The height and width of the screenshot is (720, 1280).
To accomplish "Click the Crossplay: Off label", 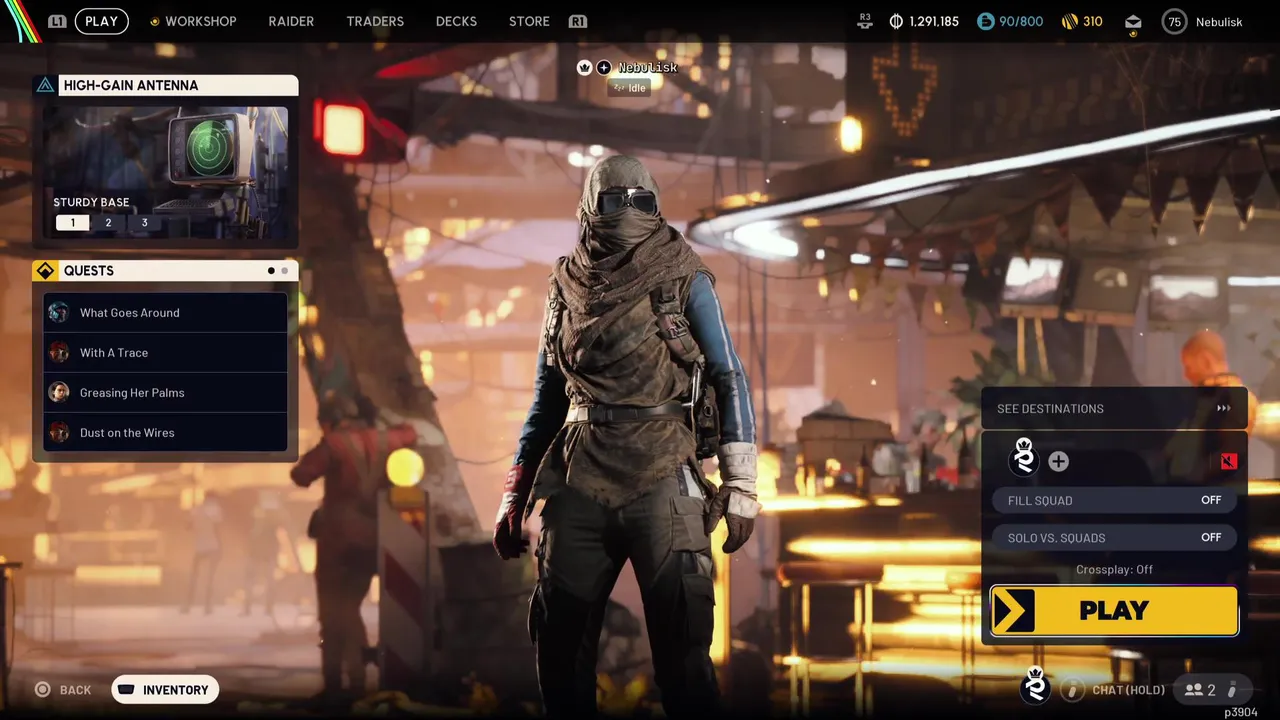I will (1114, 569).
